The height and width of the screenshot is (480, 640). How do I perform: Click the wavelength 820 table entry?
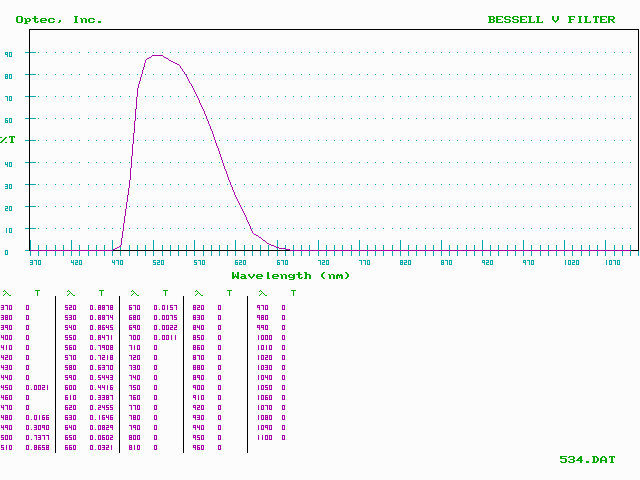pos(198,307)
